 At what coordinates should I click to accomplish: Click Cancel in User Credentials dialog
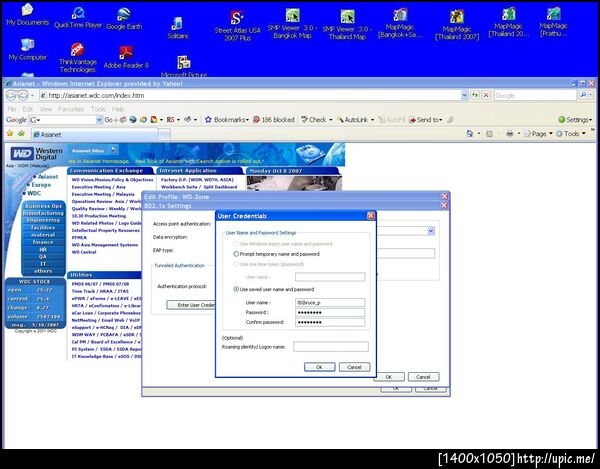coord(354,367)
